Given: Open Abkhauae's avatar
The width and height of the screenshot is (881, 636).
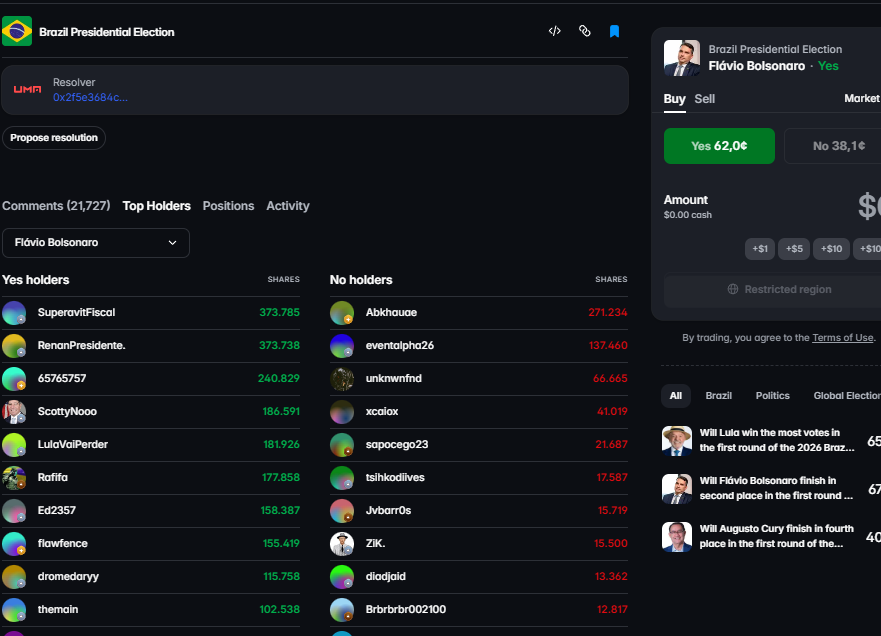Looking at the screenshot, I should [x=342, y=313].
